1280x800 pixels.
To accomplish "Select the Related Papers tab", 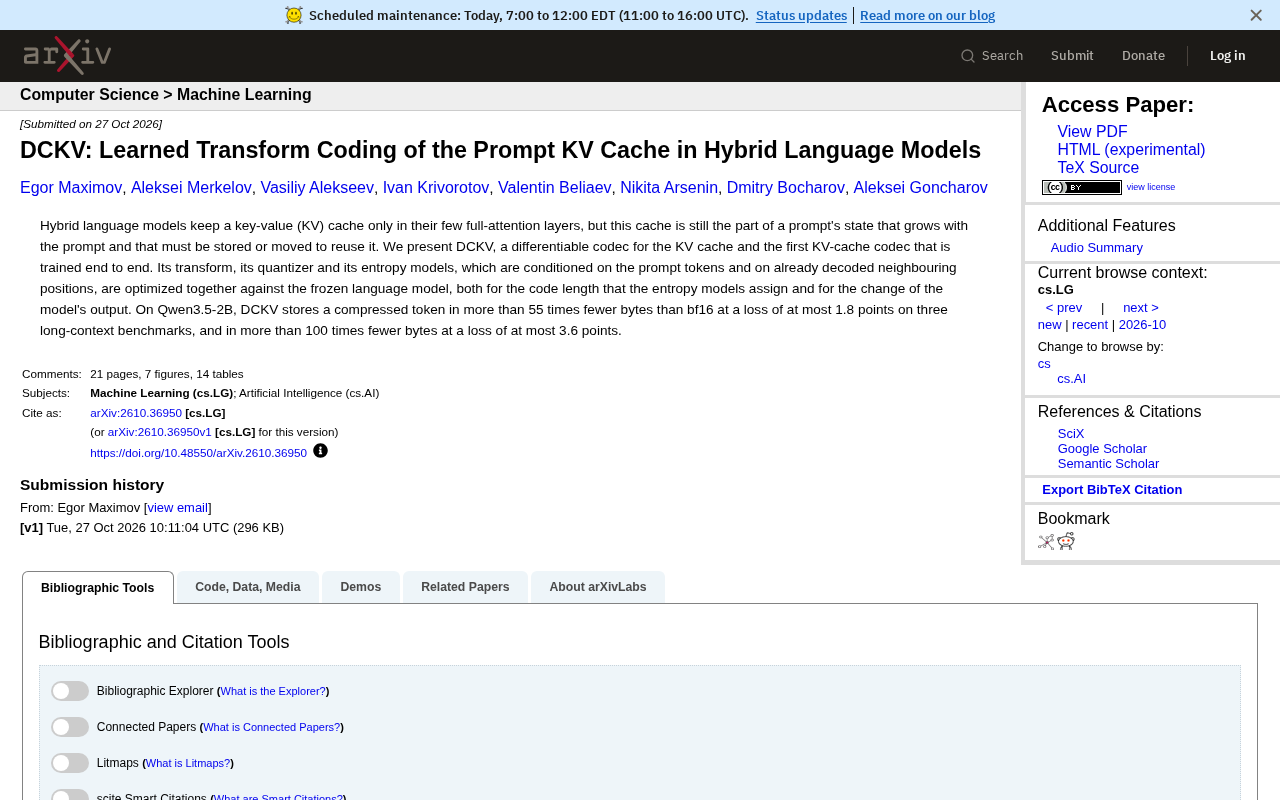I will click(465, 587).
